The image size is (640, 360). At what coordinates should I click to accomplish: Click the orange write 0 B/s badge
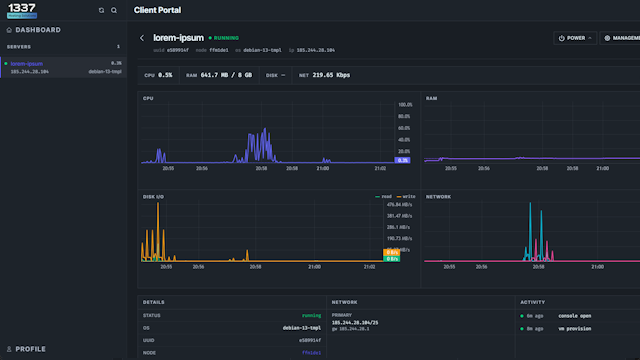pyautogui.click(x=391, y=252)
